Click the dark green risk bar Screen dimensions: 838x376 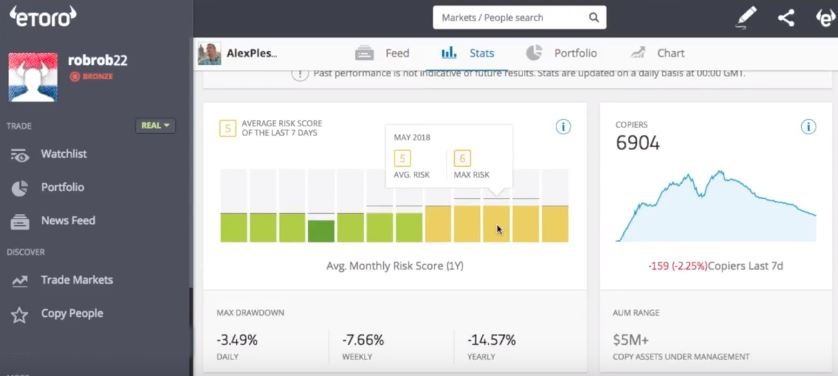[321, 231]
